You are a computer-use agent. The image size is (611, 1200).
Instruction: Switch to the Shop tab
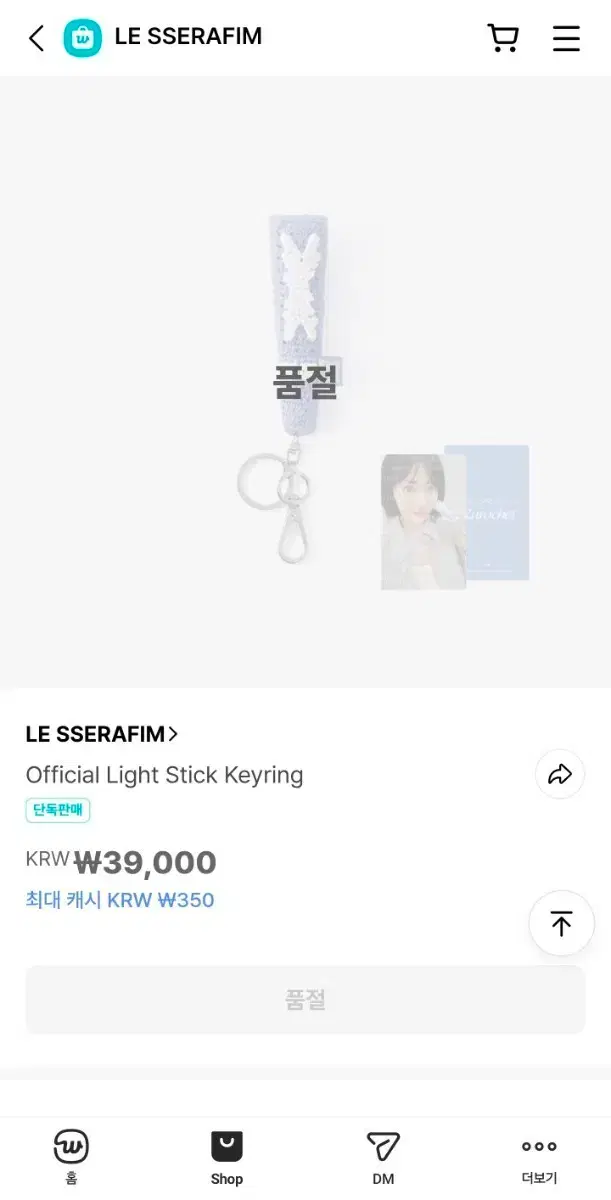pos(227,1157)
